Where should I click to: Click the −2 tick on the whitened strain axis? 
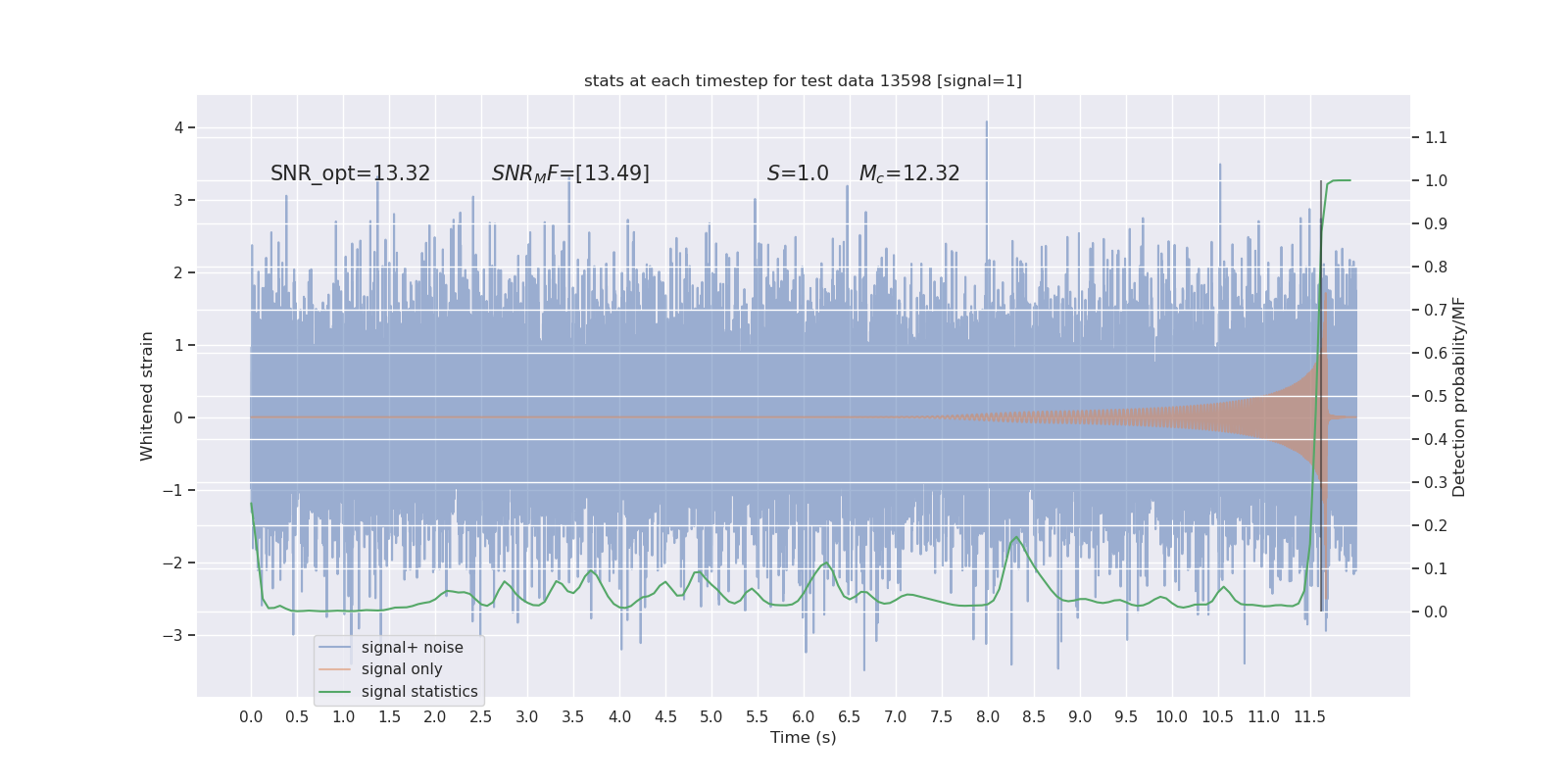[172, 563]
